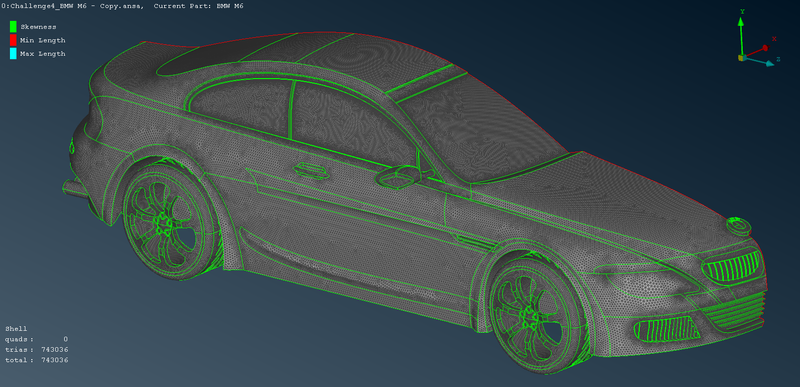Click the total shell count readout

click(x=37, y=360)
